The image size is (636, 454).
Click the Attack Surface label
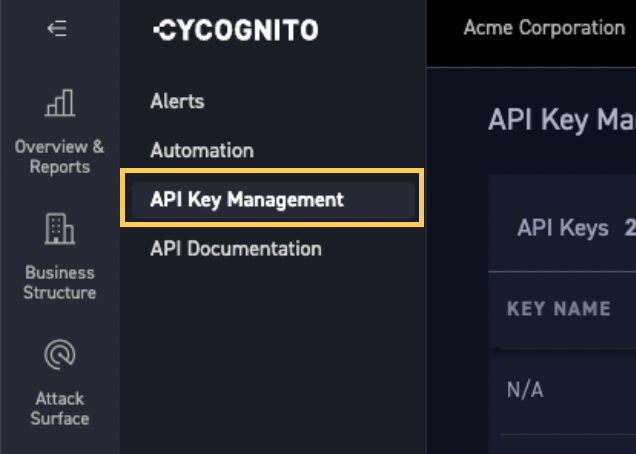tap(60, 408)
